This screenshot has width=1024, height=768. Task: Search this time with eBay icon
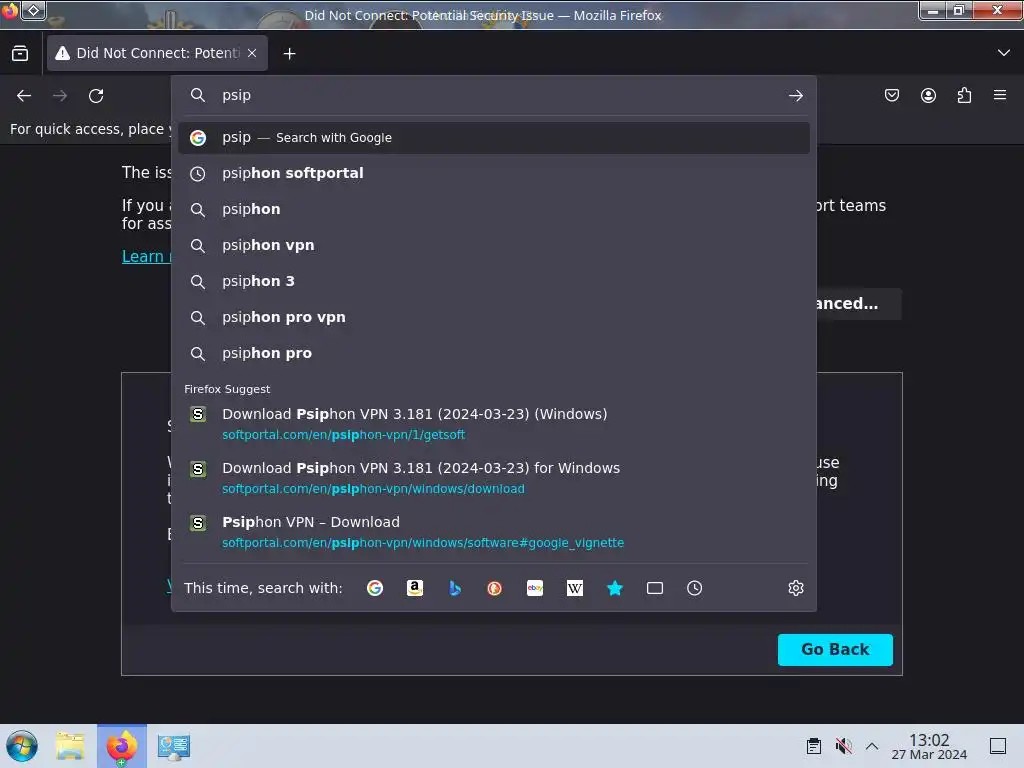535,588
